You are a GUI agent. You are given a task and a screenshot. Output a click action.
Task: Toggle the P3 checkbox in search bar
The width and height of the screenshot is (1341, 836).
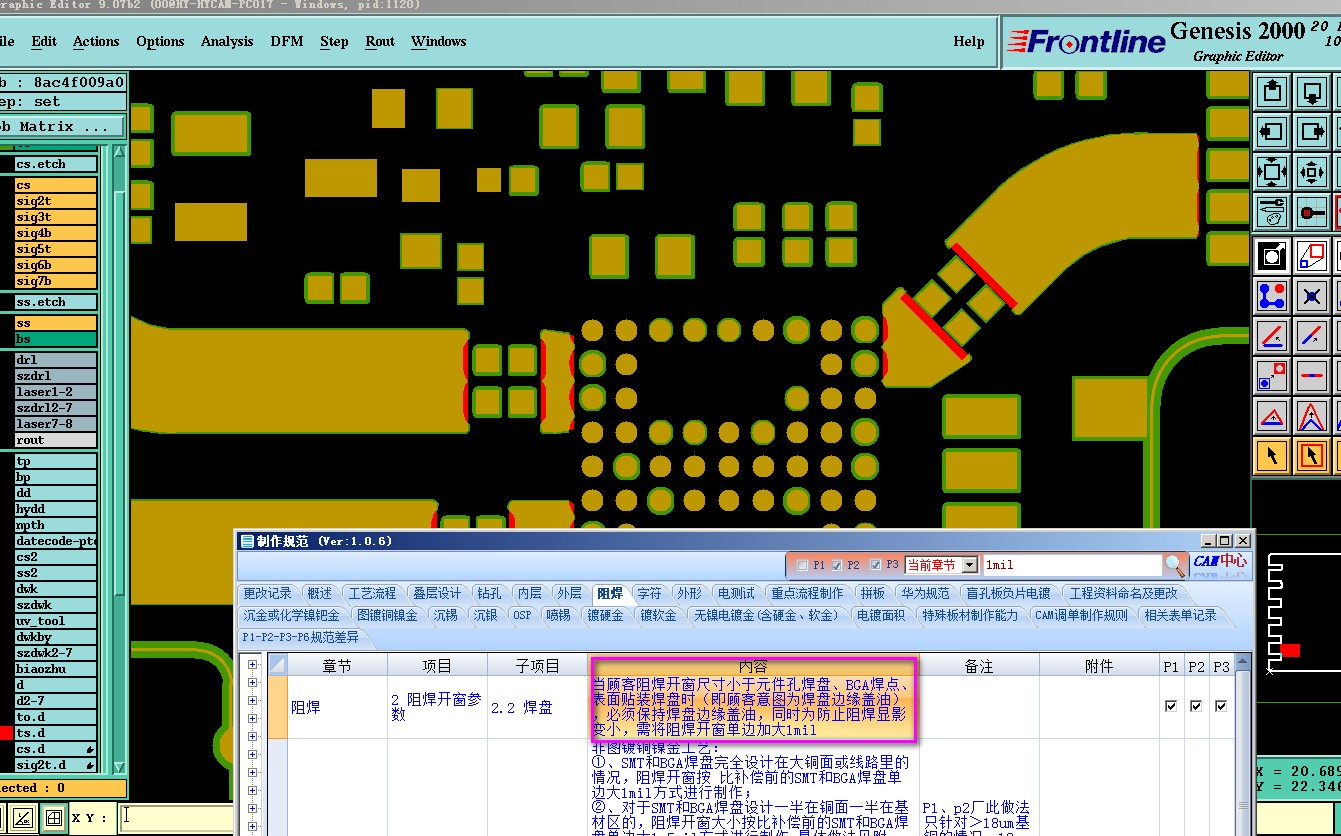876,565
